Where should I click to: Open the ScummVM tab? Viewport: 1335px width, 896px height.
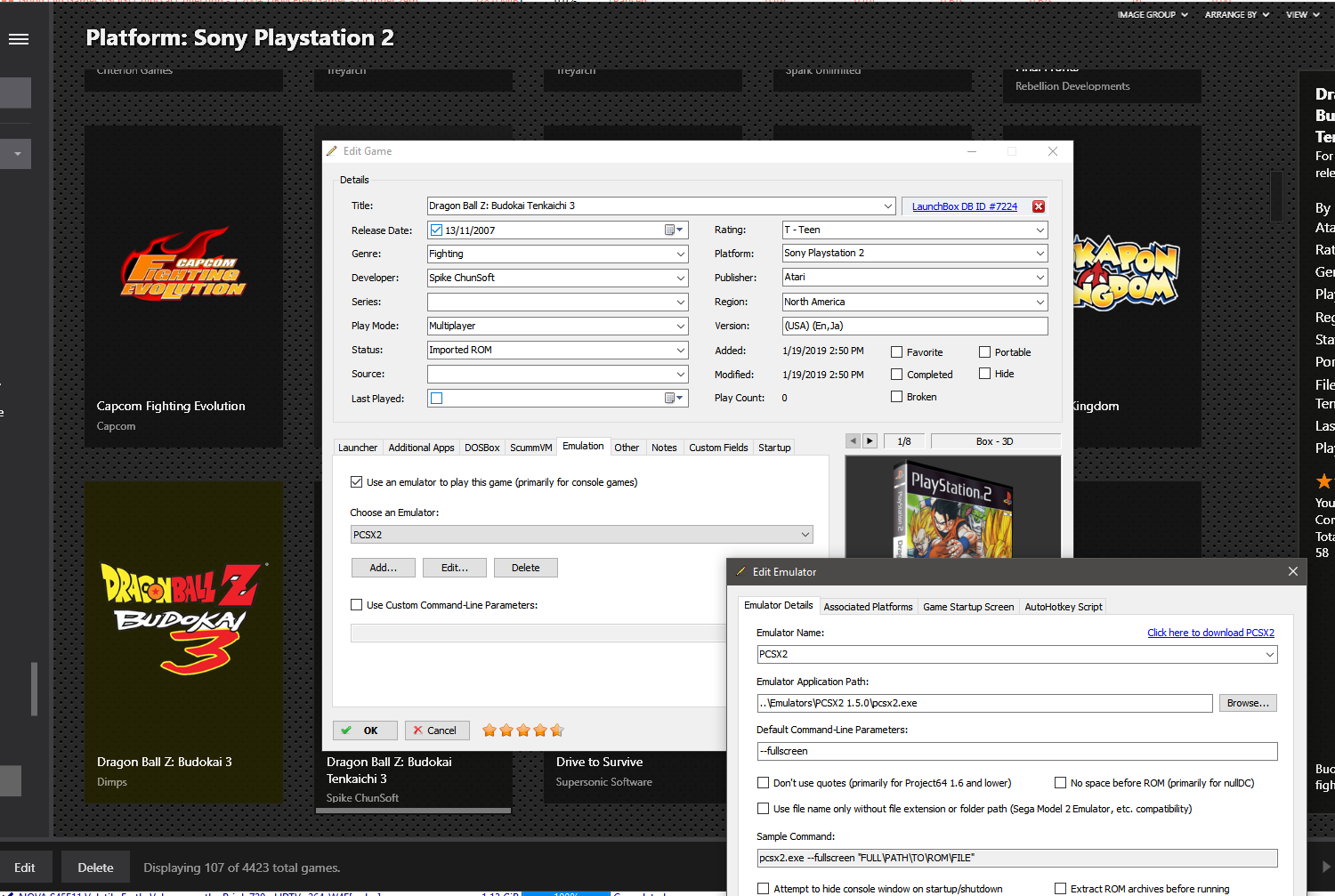[530, 448]
